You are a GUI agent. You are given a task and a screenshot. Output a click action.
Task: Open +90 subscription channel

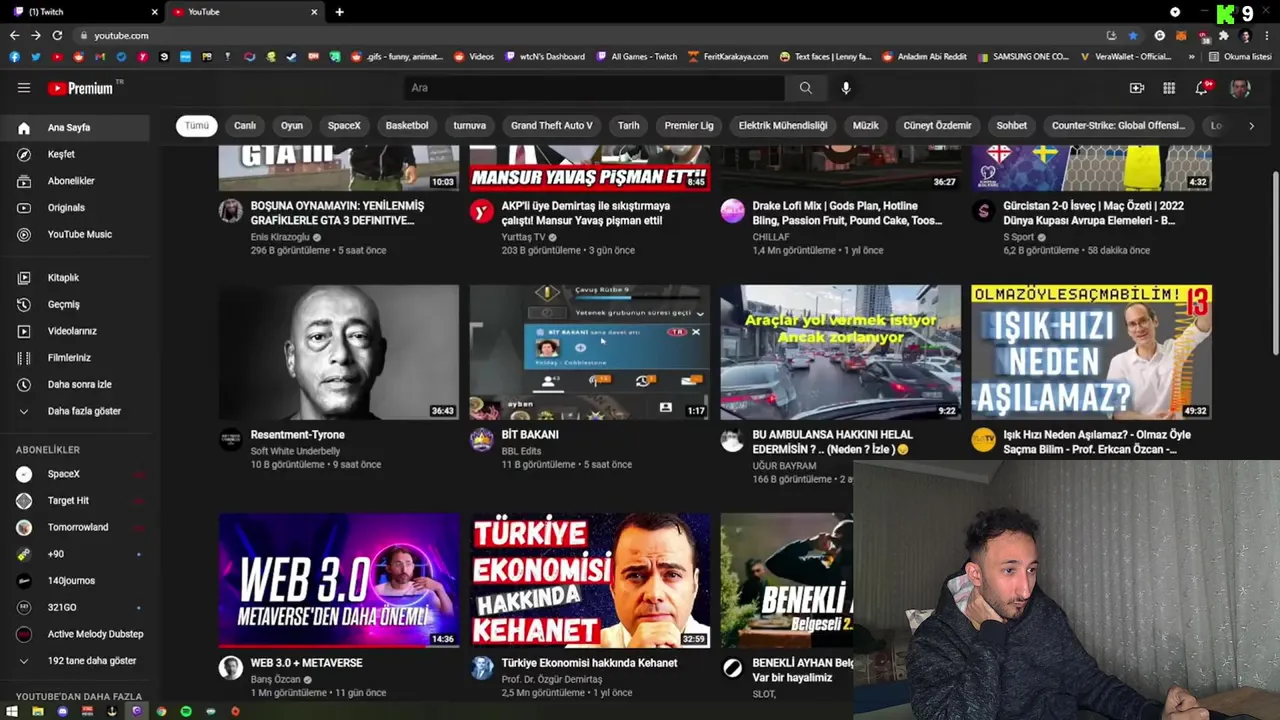75,554
